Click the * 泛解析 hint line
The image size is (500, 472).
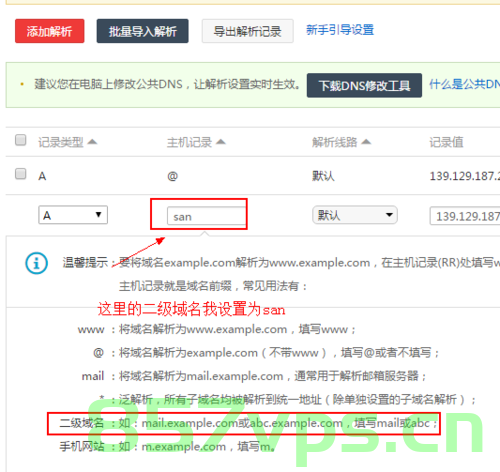287,399
